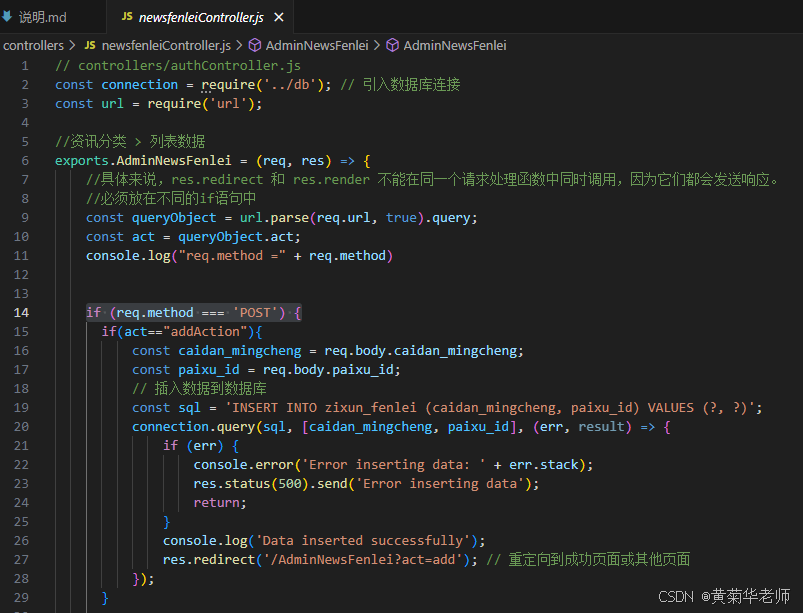This screenshot has width=803, height=613.
Task: Click 'res.redirect' on line 27
Action: click(209, 559)
